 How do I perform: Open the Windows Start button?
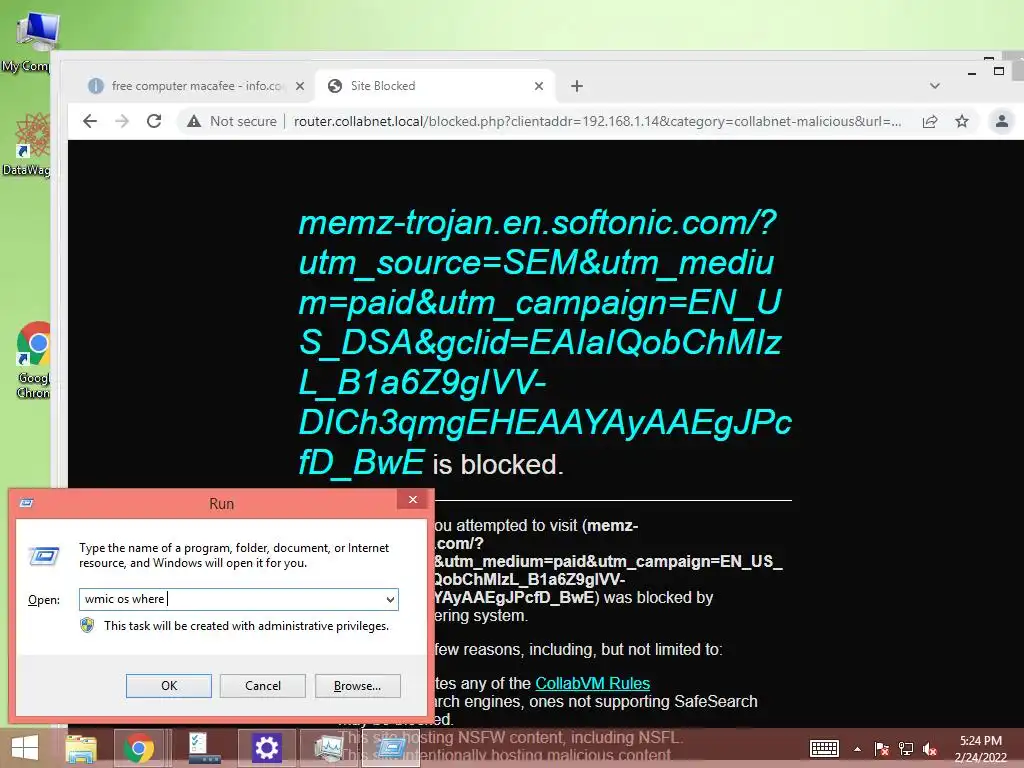point(25,748)
